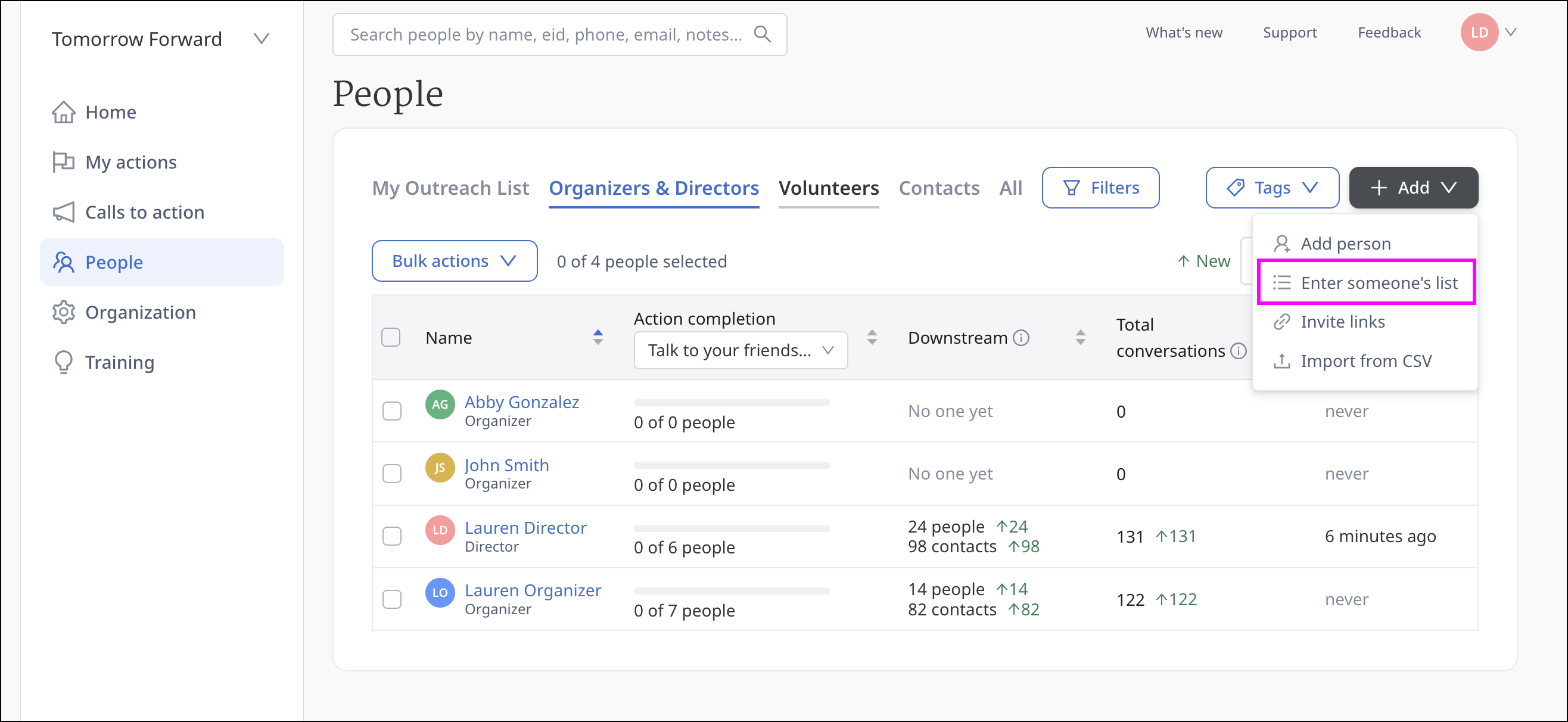
Task: Open Talk to your friends action dropdown
Action: pos(740,350)
